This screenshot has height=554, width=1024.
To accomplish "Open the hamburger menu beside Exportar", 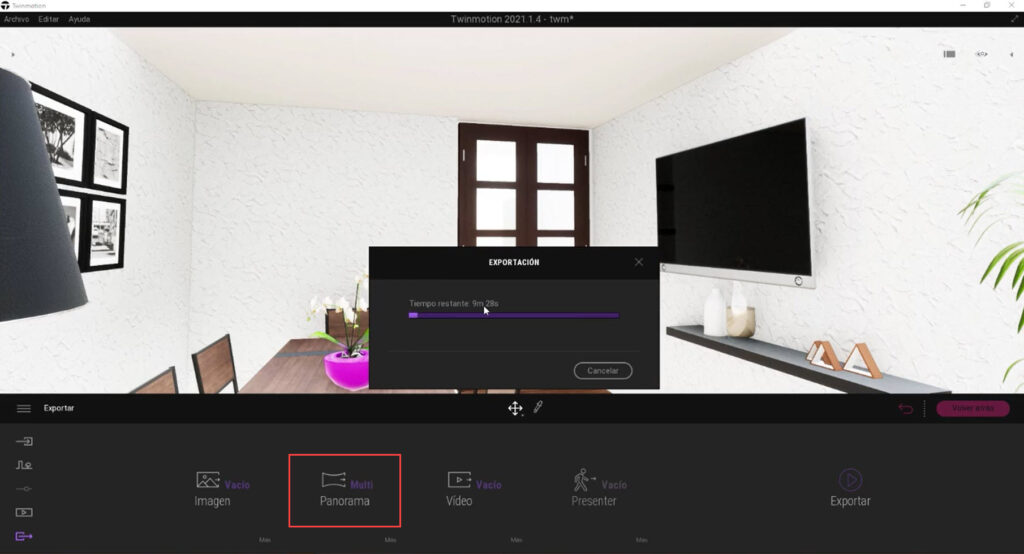I will [x=23, y=408].
